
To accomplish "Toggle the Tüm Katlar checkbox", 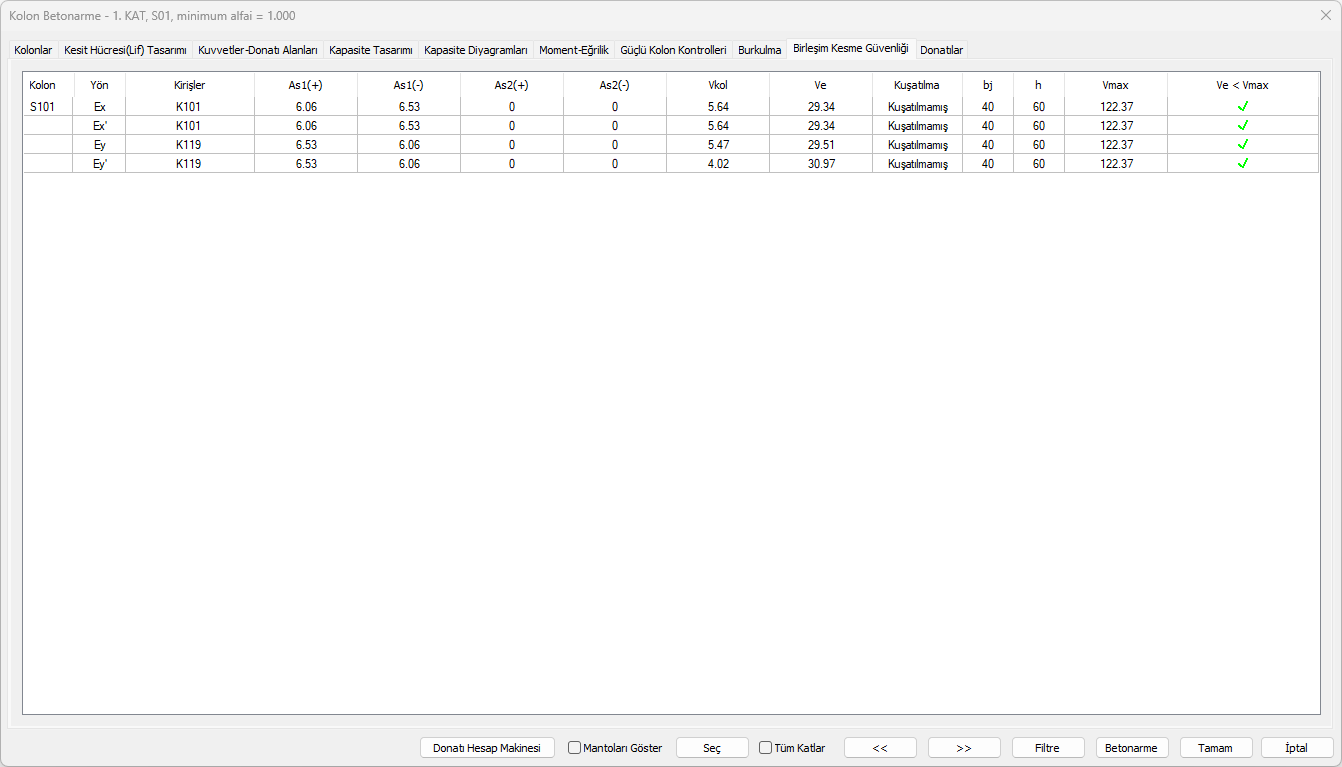I will (766, 748).
